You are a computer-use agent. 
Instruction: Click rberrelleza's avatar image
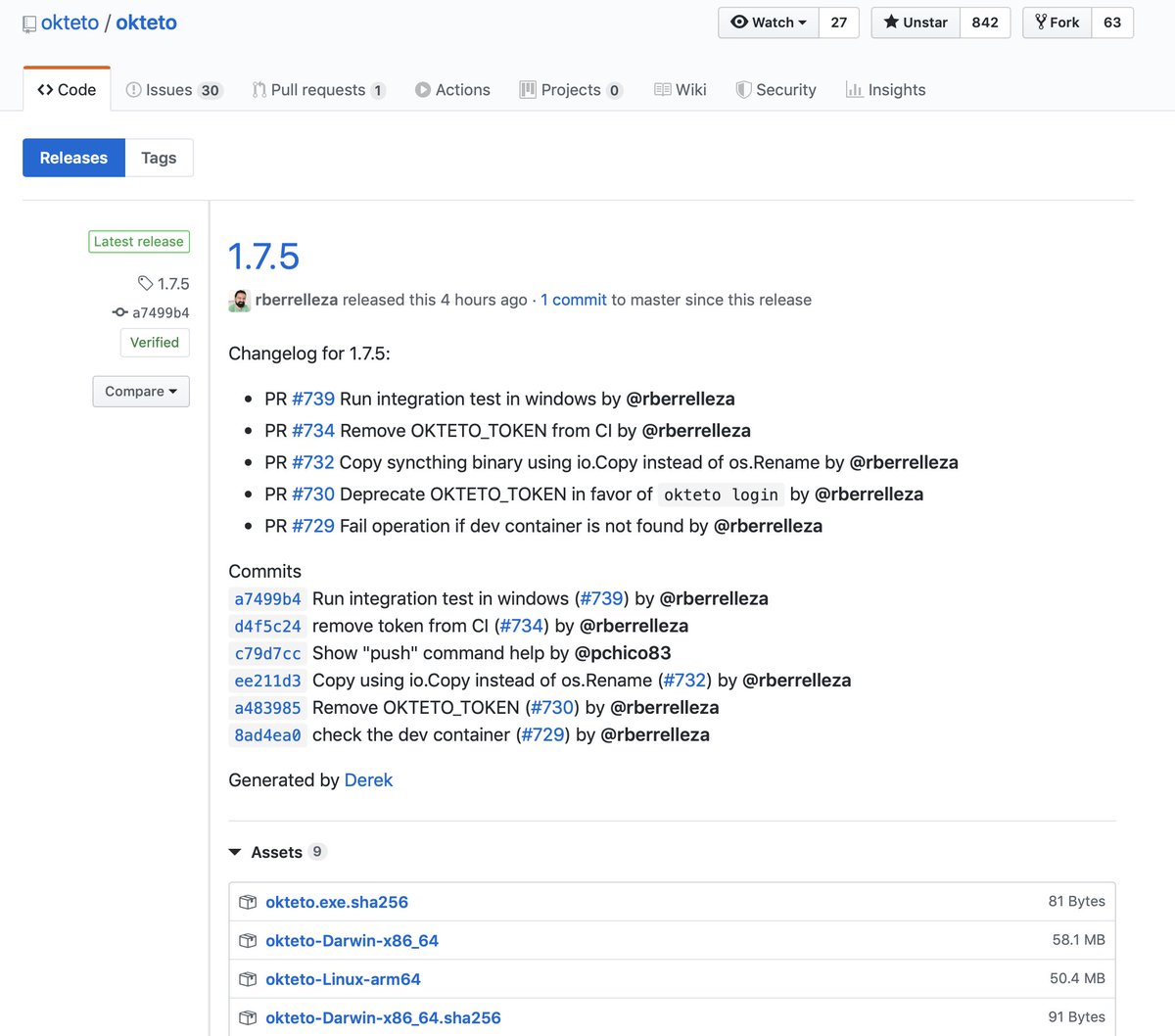point(239,301)
